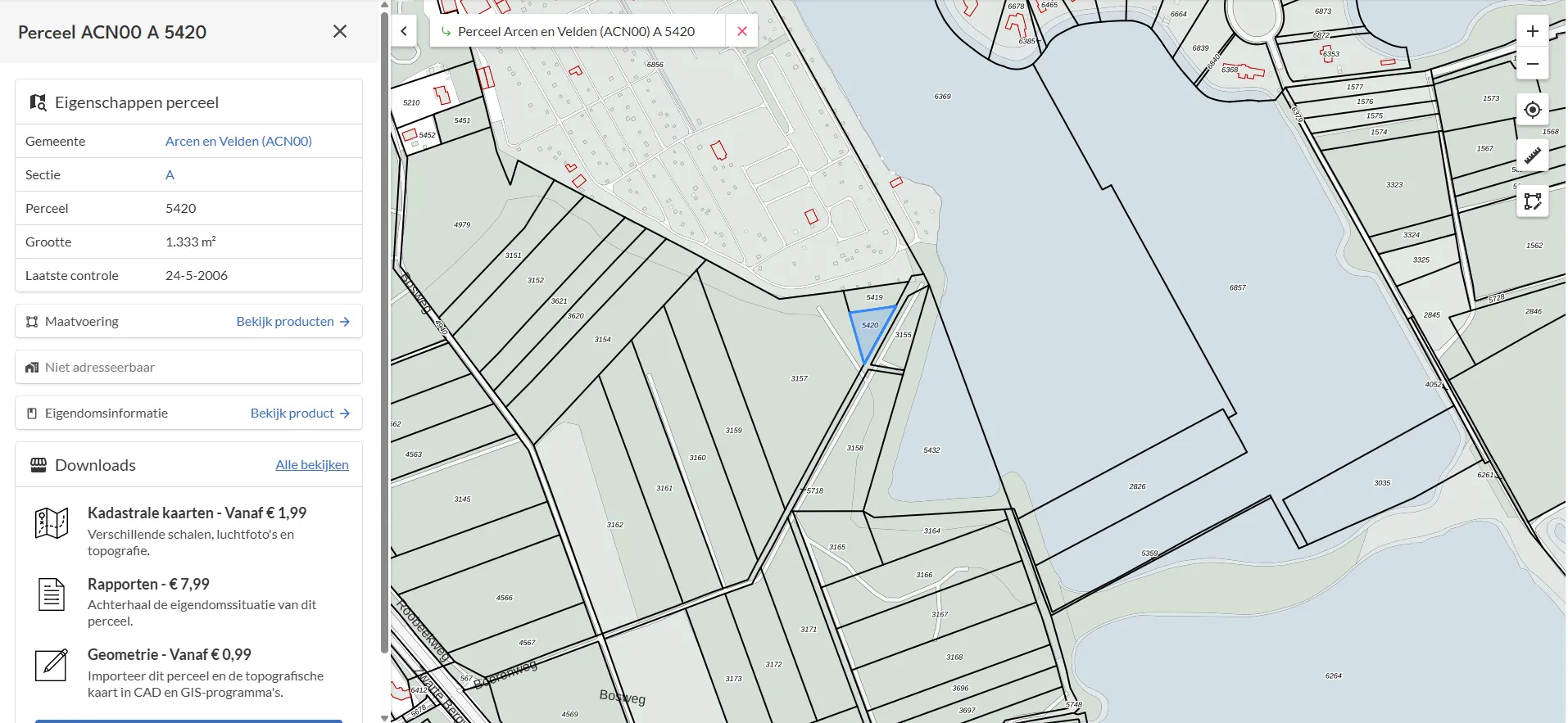
Task: Select Geometrie - Vanaf € 0,99 option
Action: [170, 654]
